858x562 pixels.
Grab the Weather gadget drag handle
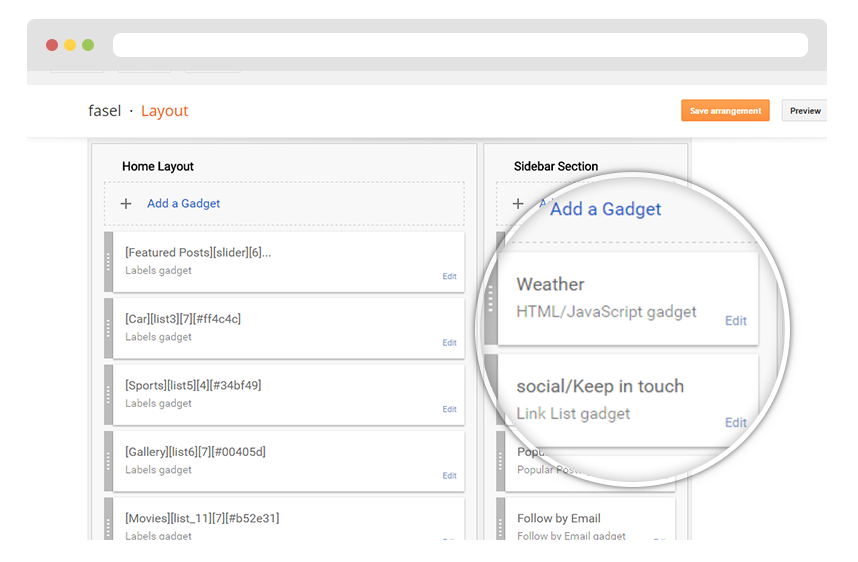point(490,299)
